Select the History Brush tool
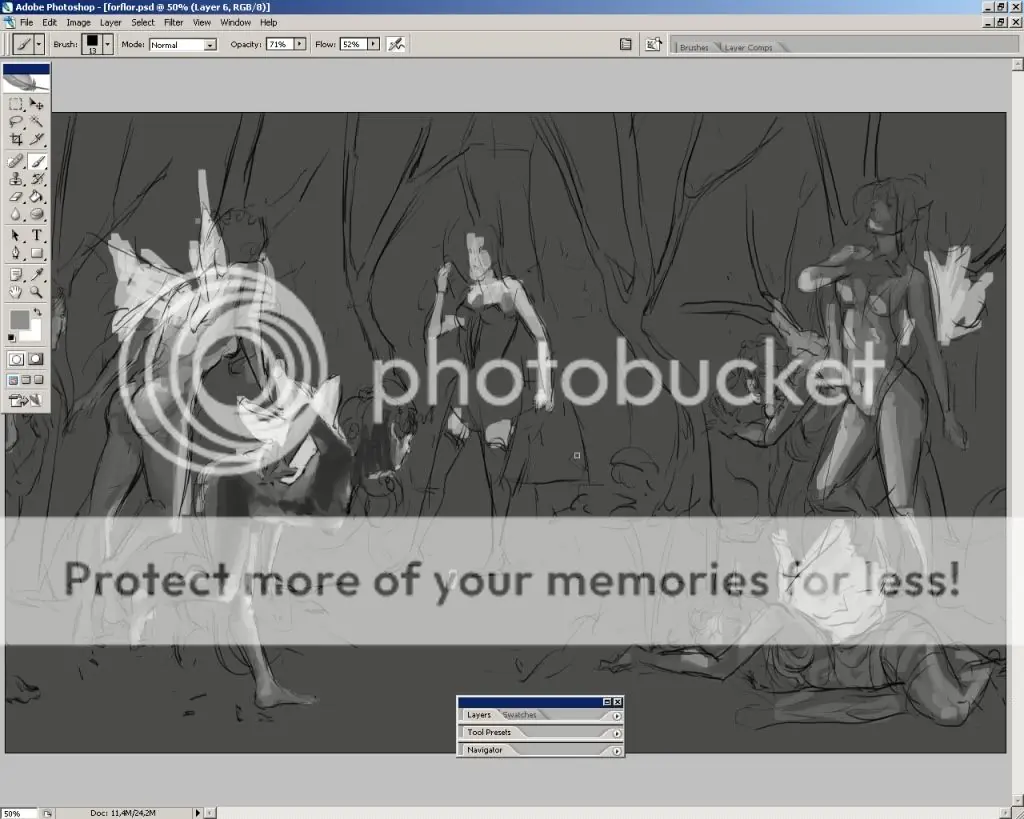The image size is (1024, 819). (x=37, y=179)
